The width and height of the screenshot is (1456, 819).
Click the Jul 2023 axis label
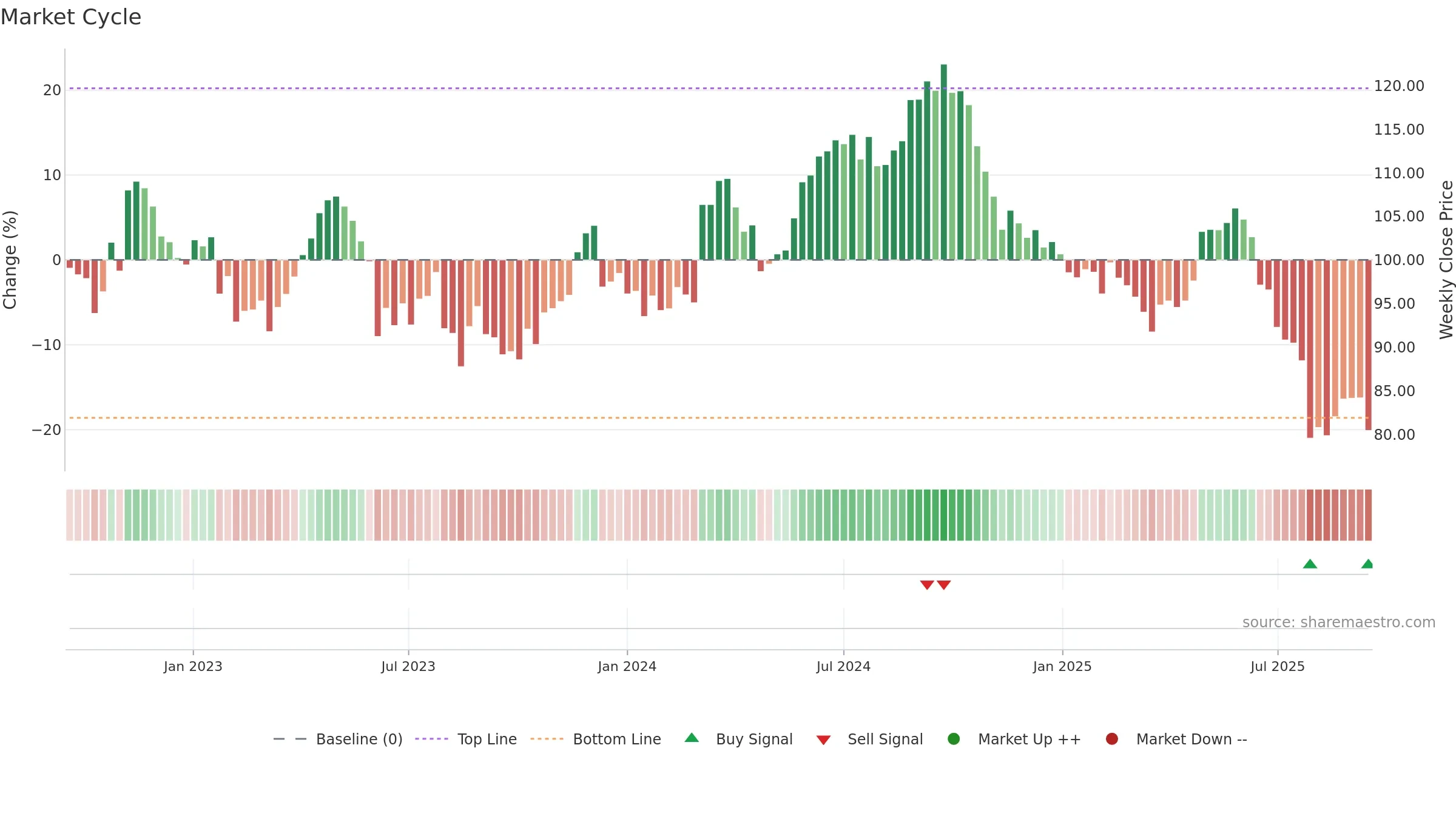[408, 666]
